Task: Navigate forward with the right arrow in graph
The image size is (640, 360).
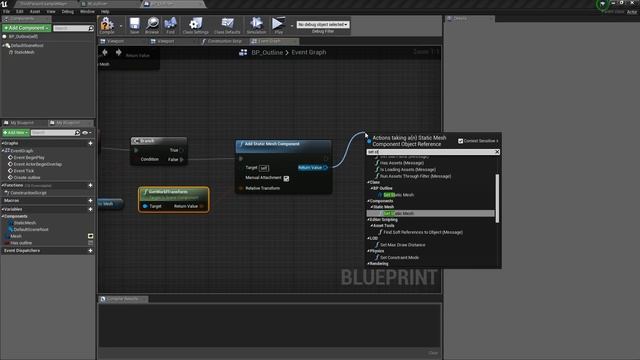Action: (x=118, y=52)
